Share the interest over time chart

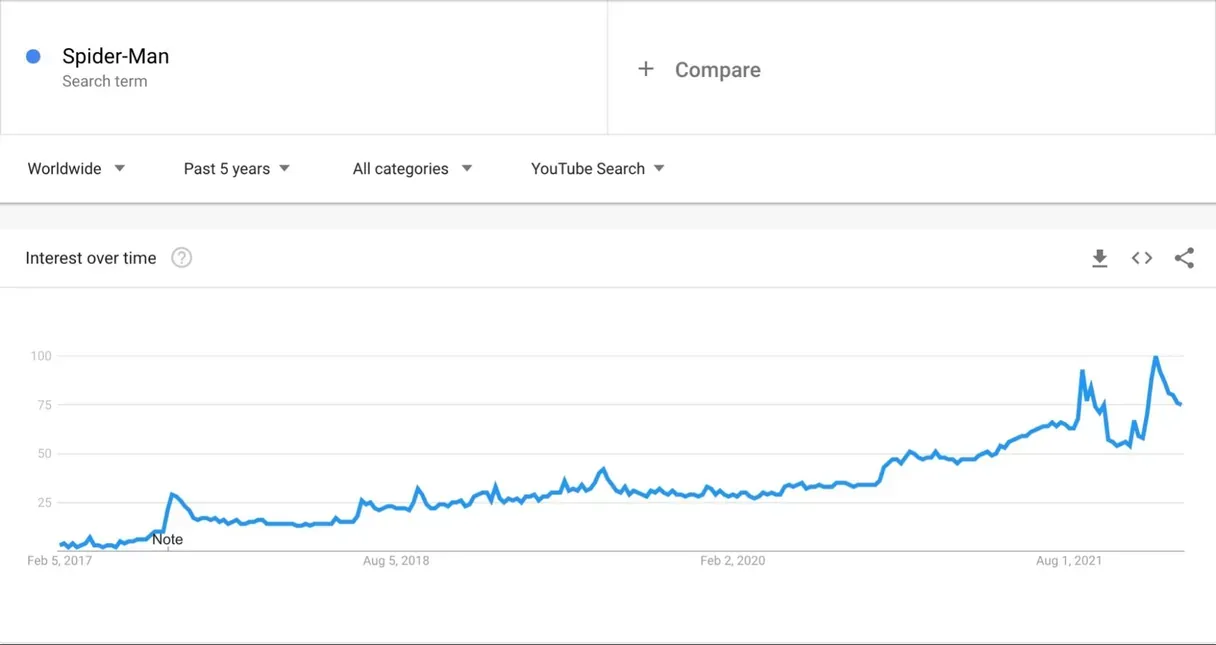point(1184,259)
